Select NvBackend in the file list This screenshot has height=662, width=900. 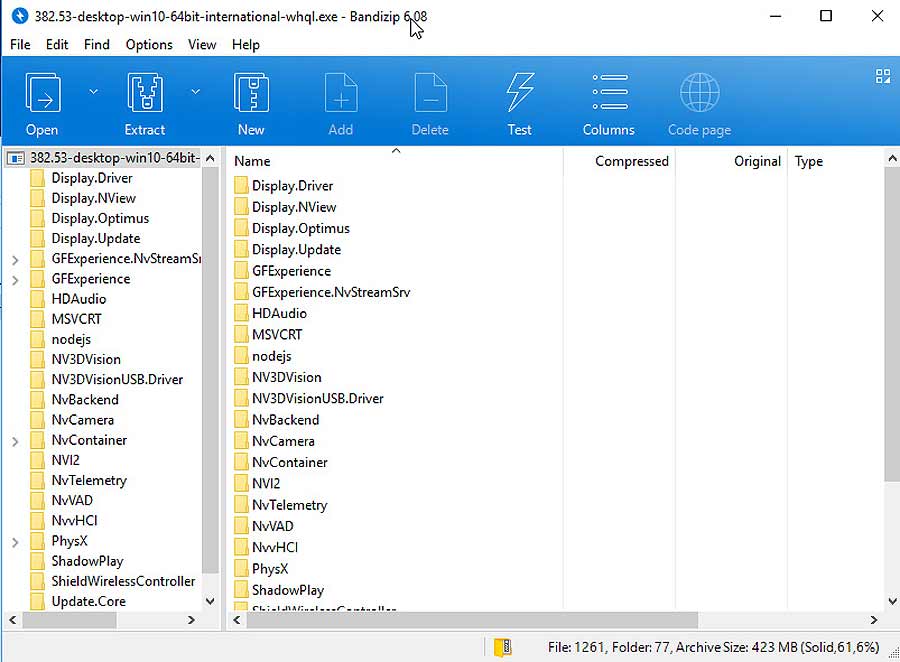point(285,420)
